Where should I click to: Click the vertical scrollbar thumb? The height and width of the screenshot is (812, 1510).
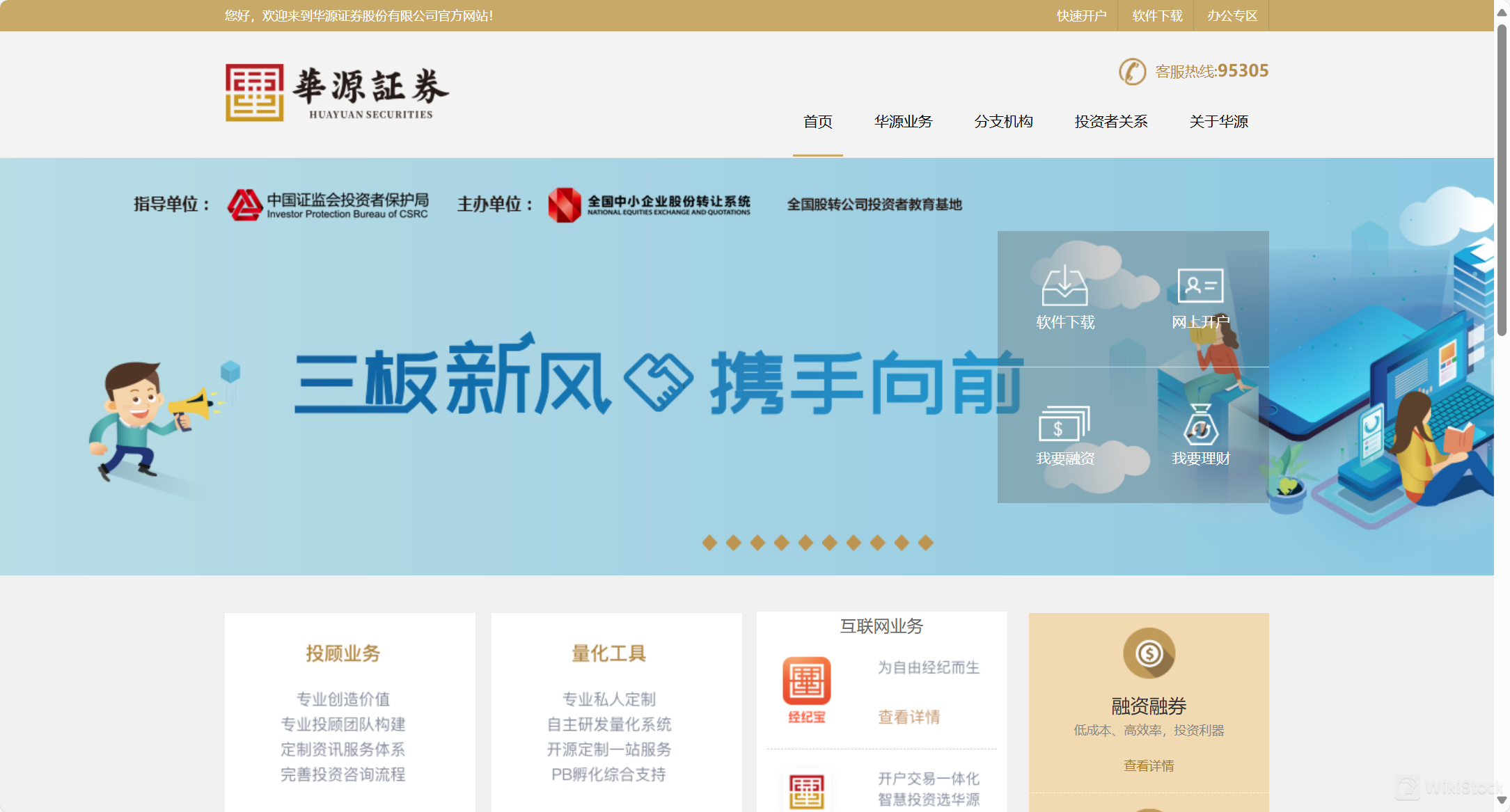(x=1502, y=180)
